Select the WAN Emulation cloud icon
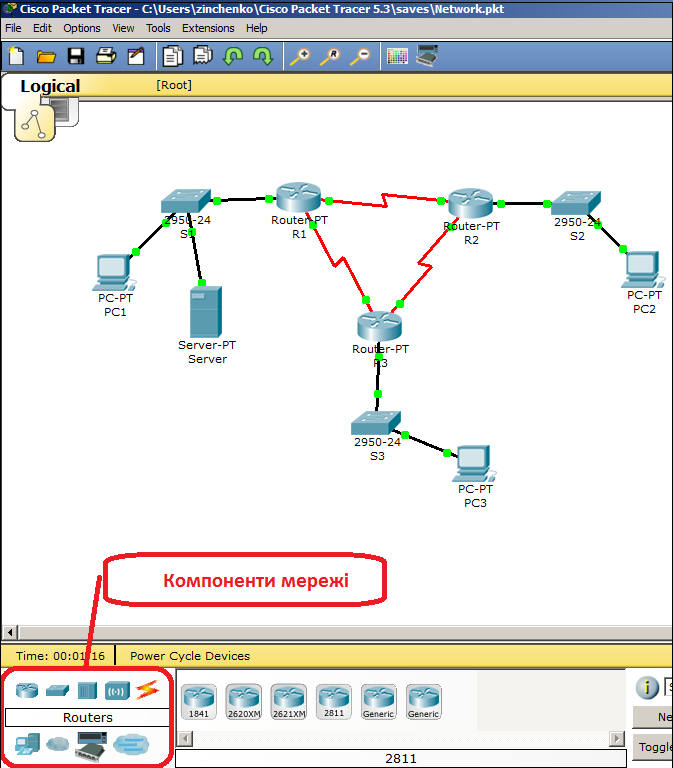Screen dimensions: 673x768 pos(58,744)
